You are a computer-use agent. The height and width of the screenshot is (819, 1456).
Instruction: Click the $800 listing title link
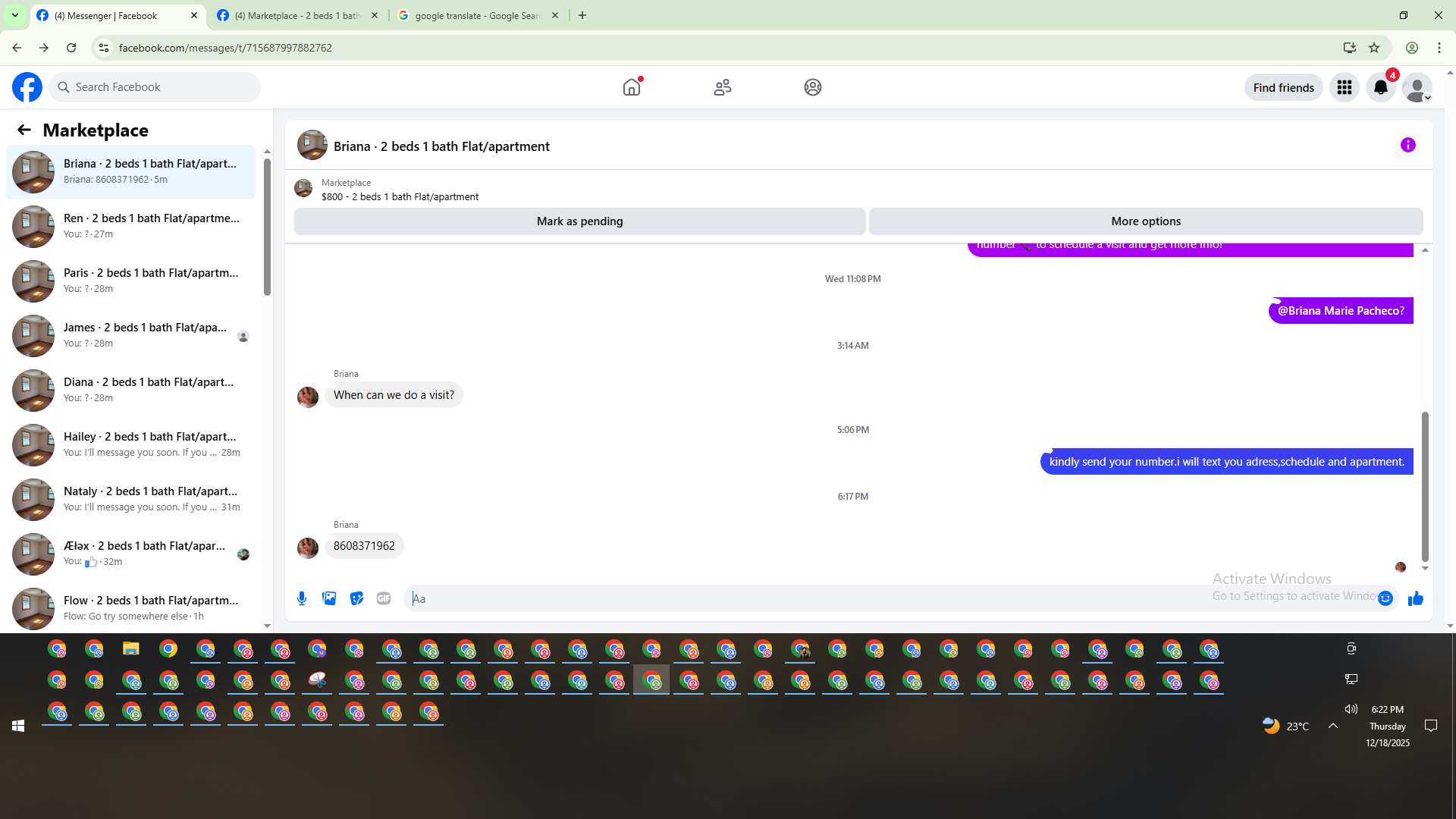click(x=400, y=196)
